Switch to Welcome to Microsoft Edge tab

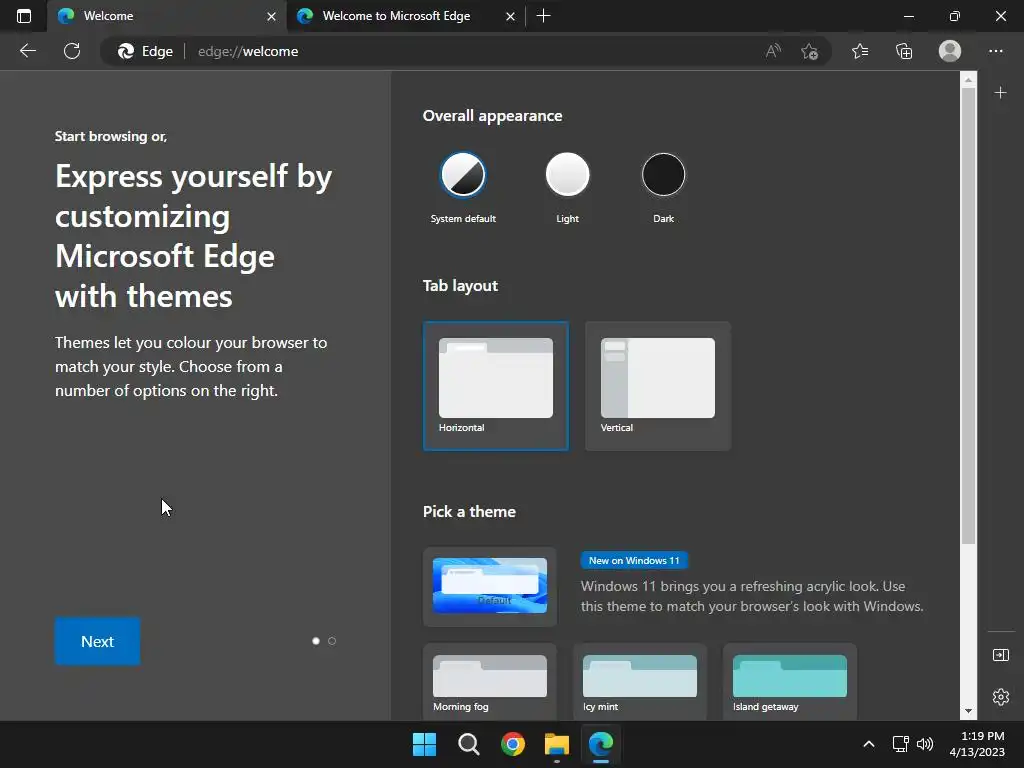tap(406, 16)
